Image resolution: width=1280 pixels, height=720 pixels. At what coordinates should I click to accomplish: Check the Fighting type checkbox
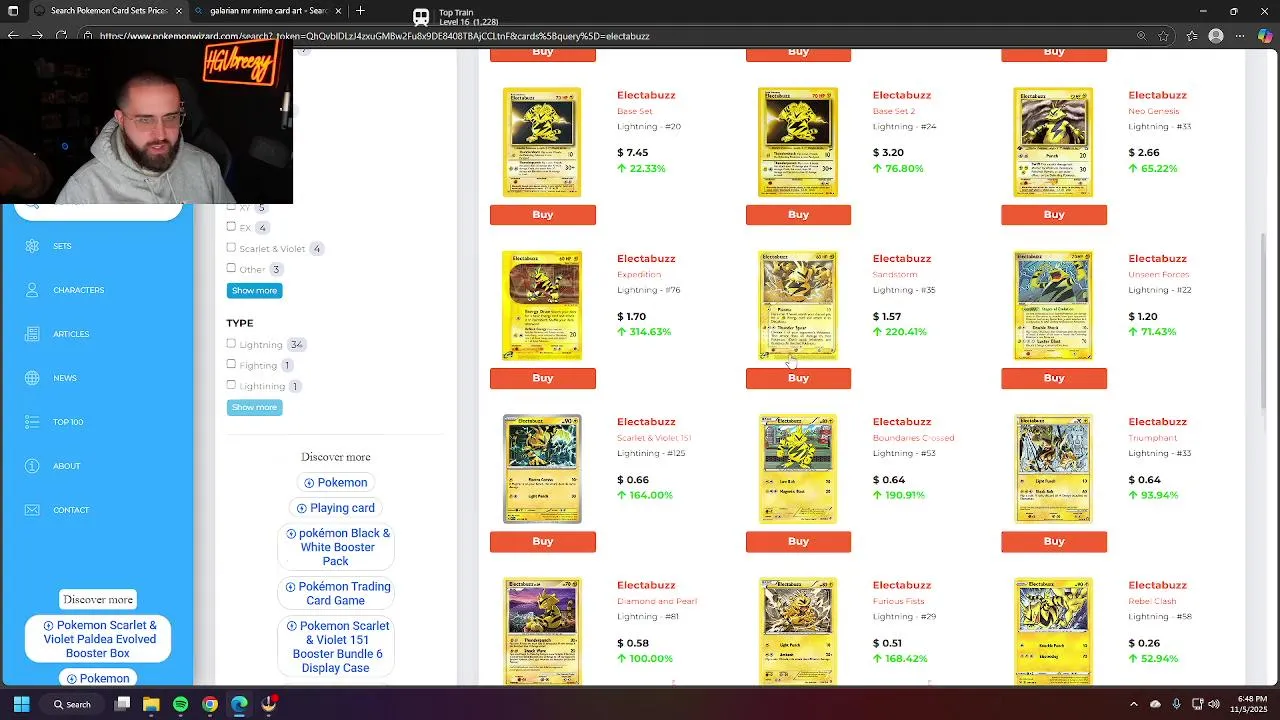pos(231,364)
